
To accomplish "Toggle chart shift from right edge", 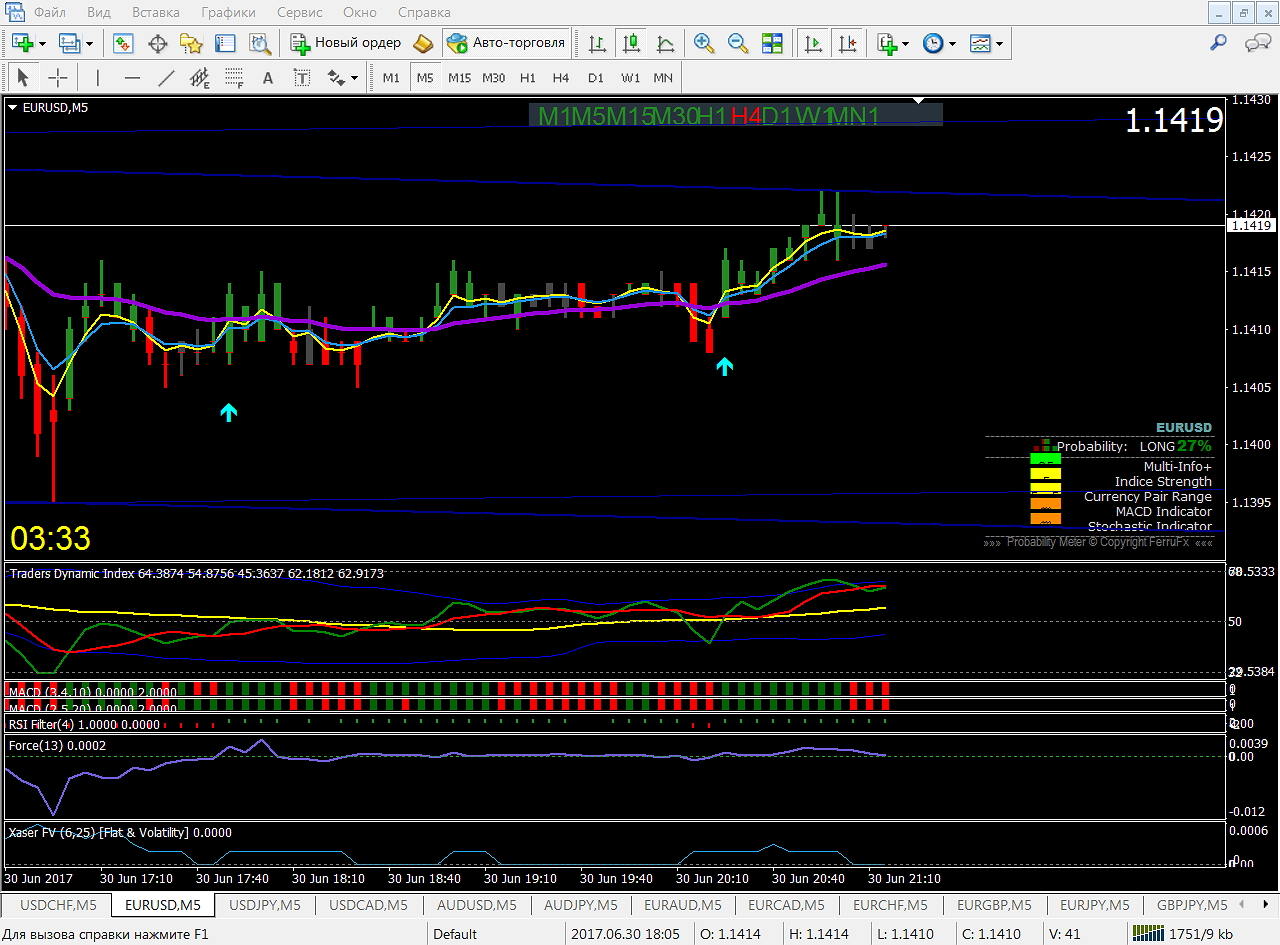I will pos(847,43).
